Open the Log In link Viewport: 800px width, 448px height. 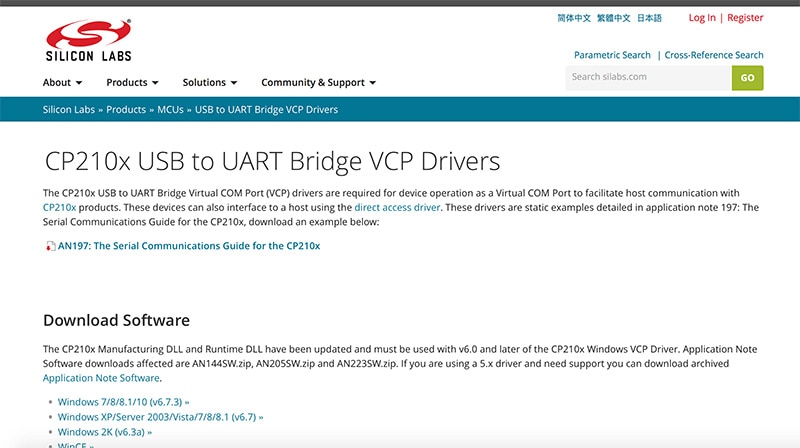click(702, 18)
